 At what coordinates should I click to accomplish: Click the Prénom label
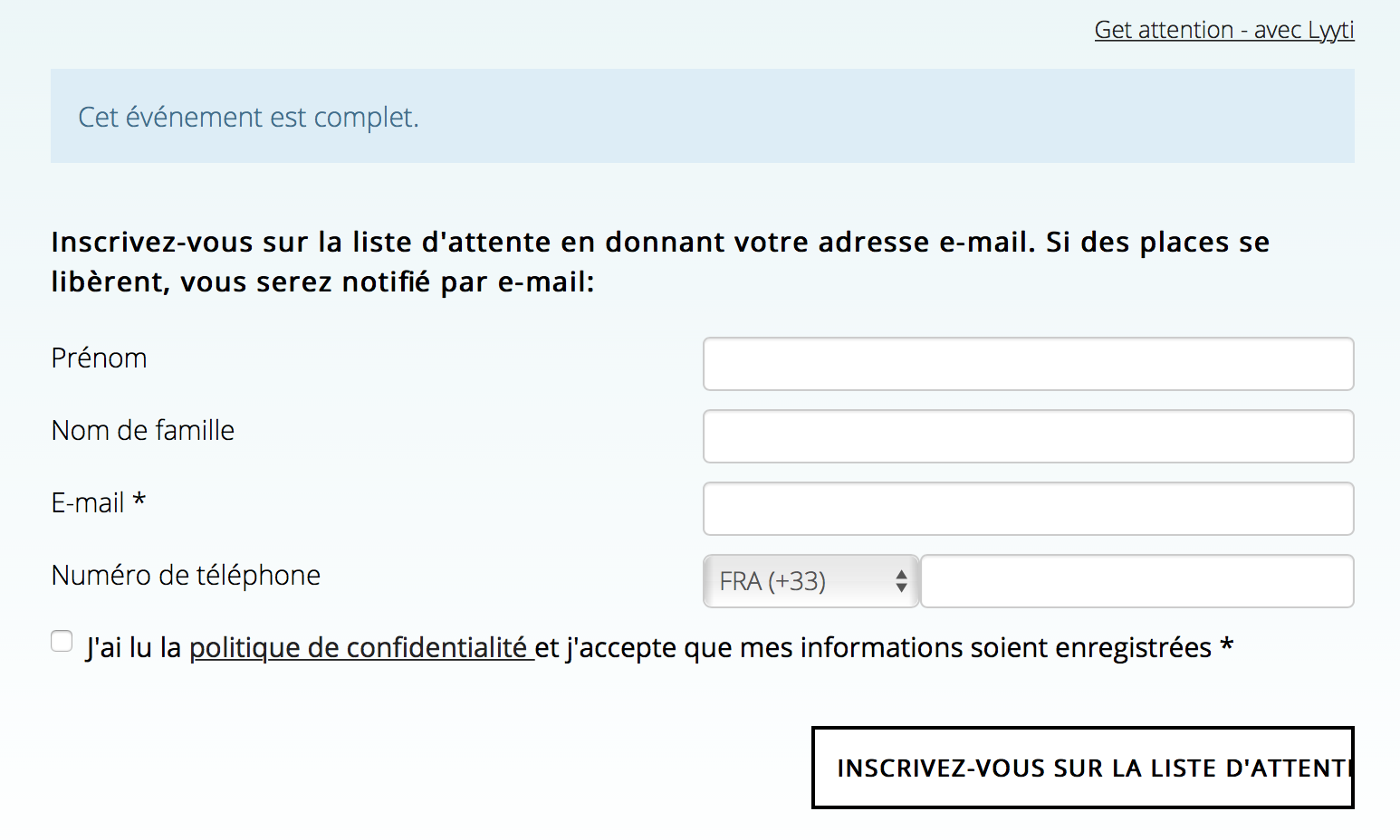pyautogui.click(x=99, y=358)
